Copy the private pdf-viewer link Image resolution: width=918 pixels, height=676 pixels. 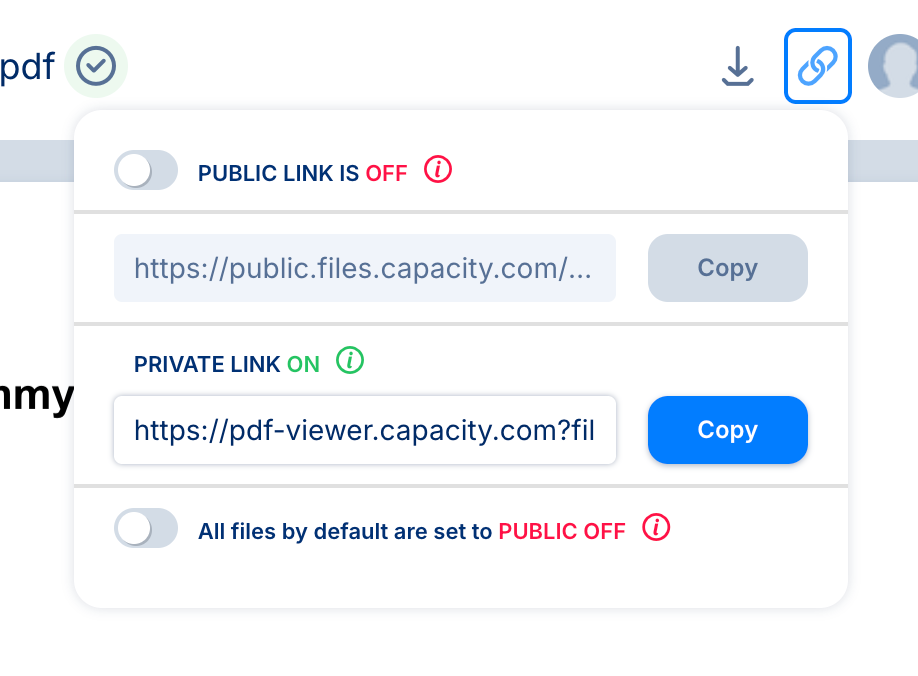[727, 430]
